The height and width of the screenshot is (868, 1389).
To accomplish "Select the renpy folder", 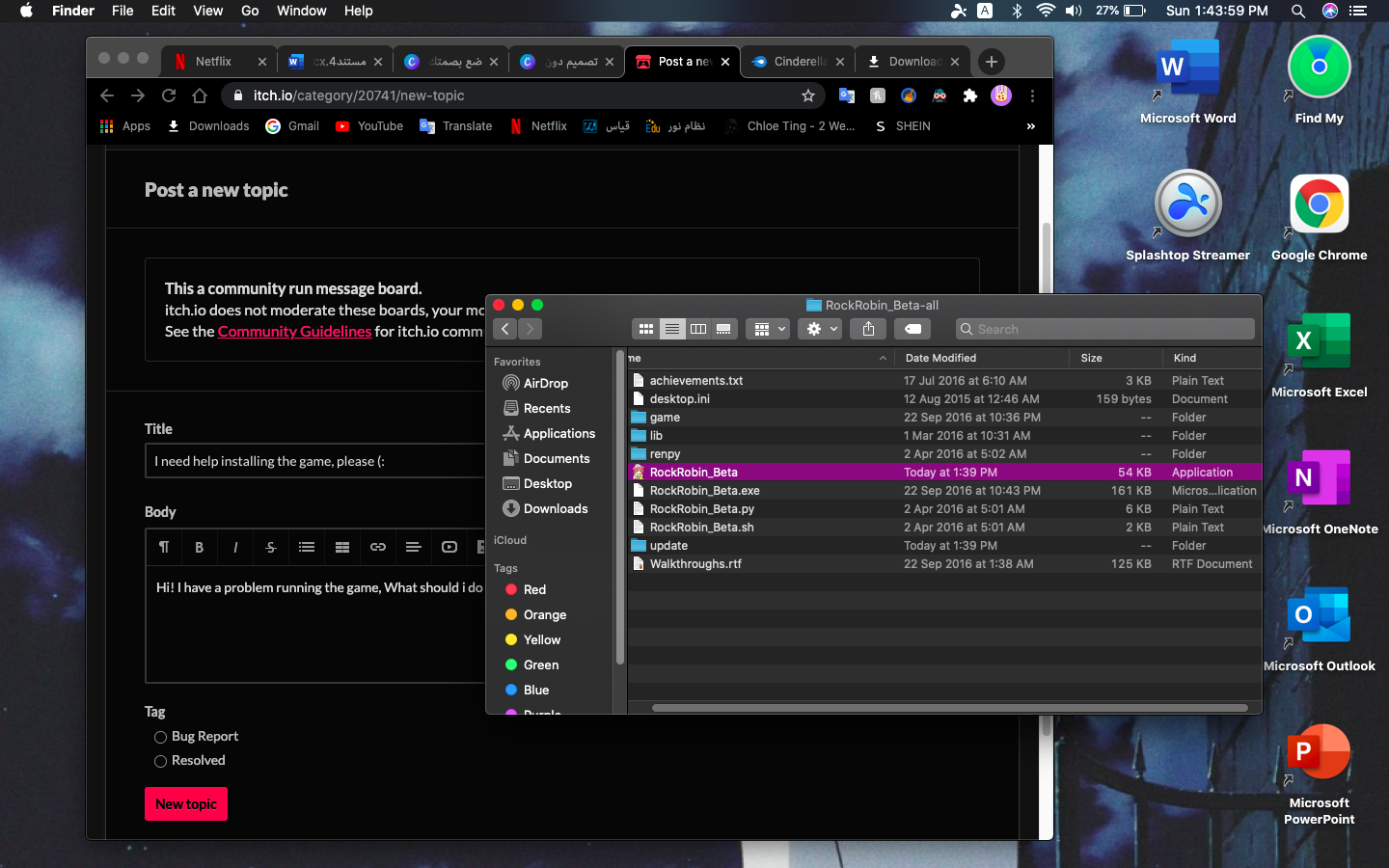I will 944,454.
